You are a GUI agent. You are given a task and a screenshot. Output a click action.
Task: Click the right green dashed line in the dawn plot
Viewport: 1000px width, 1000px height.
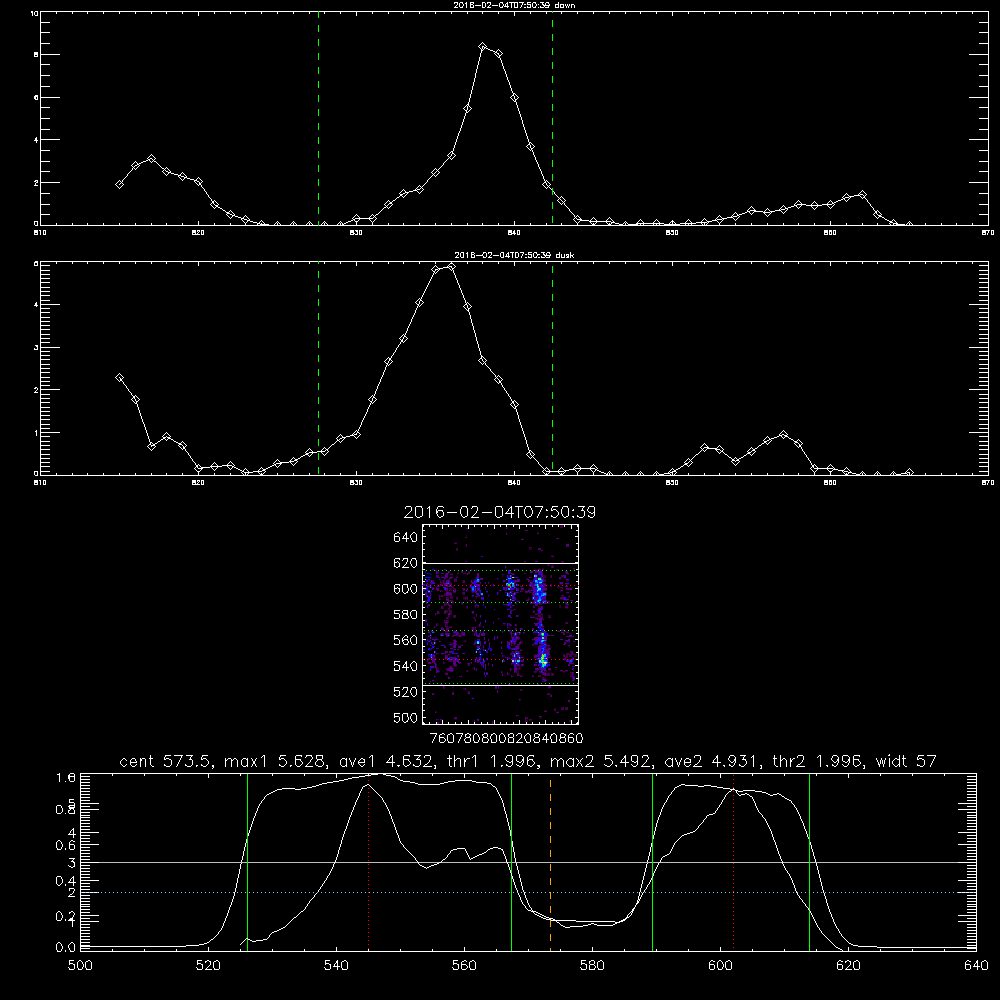(x=552, y=119)
